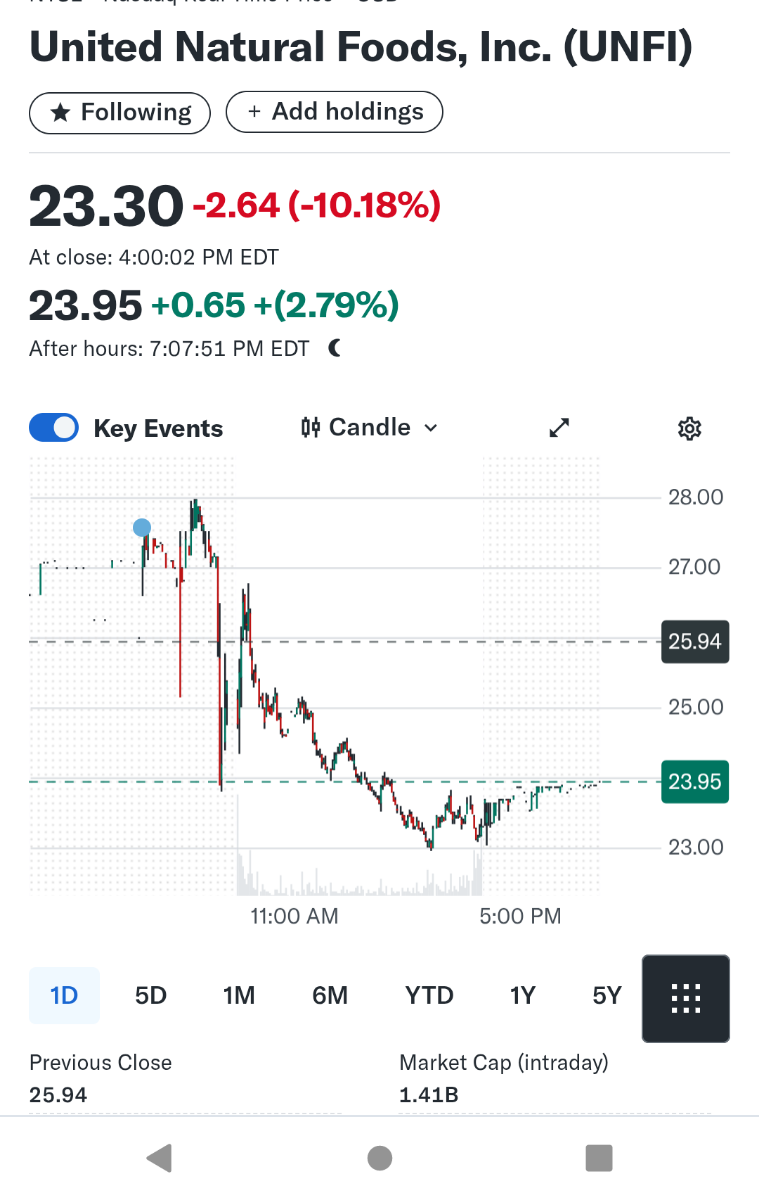Toggle the Key Events switch off
Screen dimensions: 759x1200
coord(54,428)
